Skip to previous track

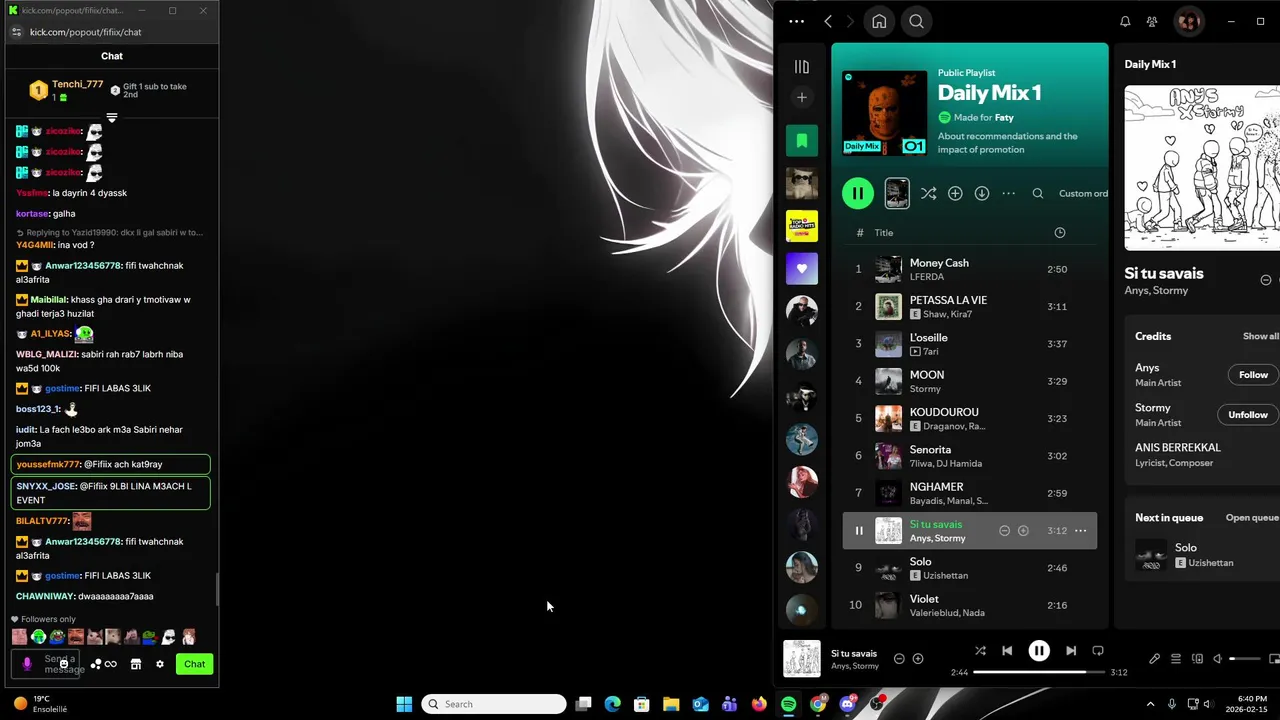[x=1007, y=651]
